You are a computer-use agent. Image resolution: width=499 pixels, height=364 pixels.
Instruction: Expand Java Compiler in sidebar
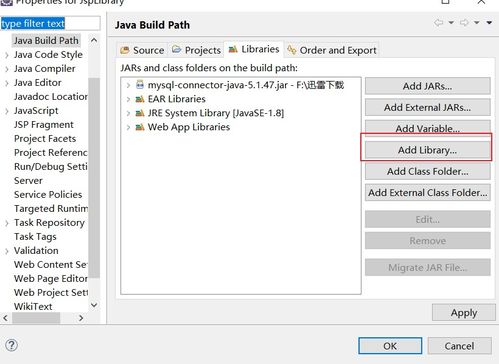[7, 69]
